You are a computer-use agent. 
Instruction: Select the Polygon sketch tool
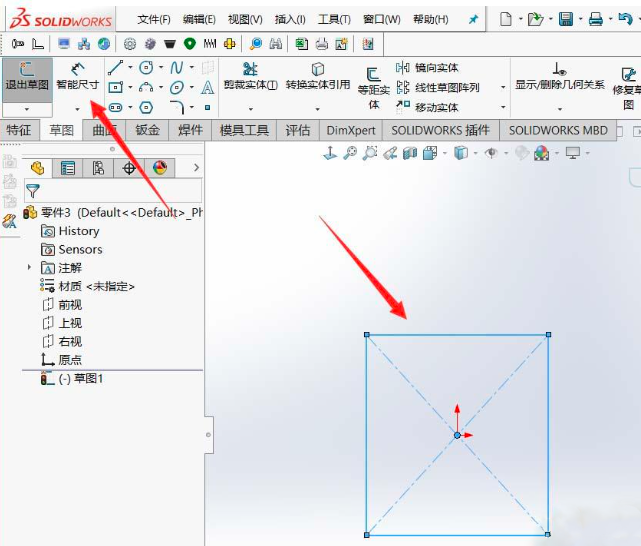pyautogui.click(x=146, y=107)
